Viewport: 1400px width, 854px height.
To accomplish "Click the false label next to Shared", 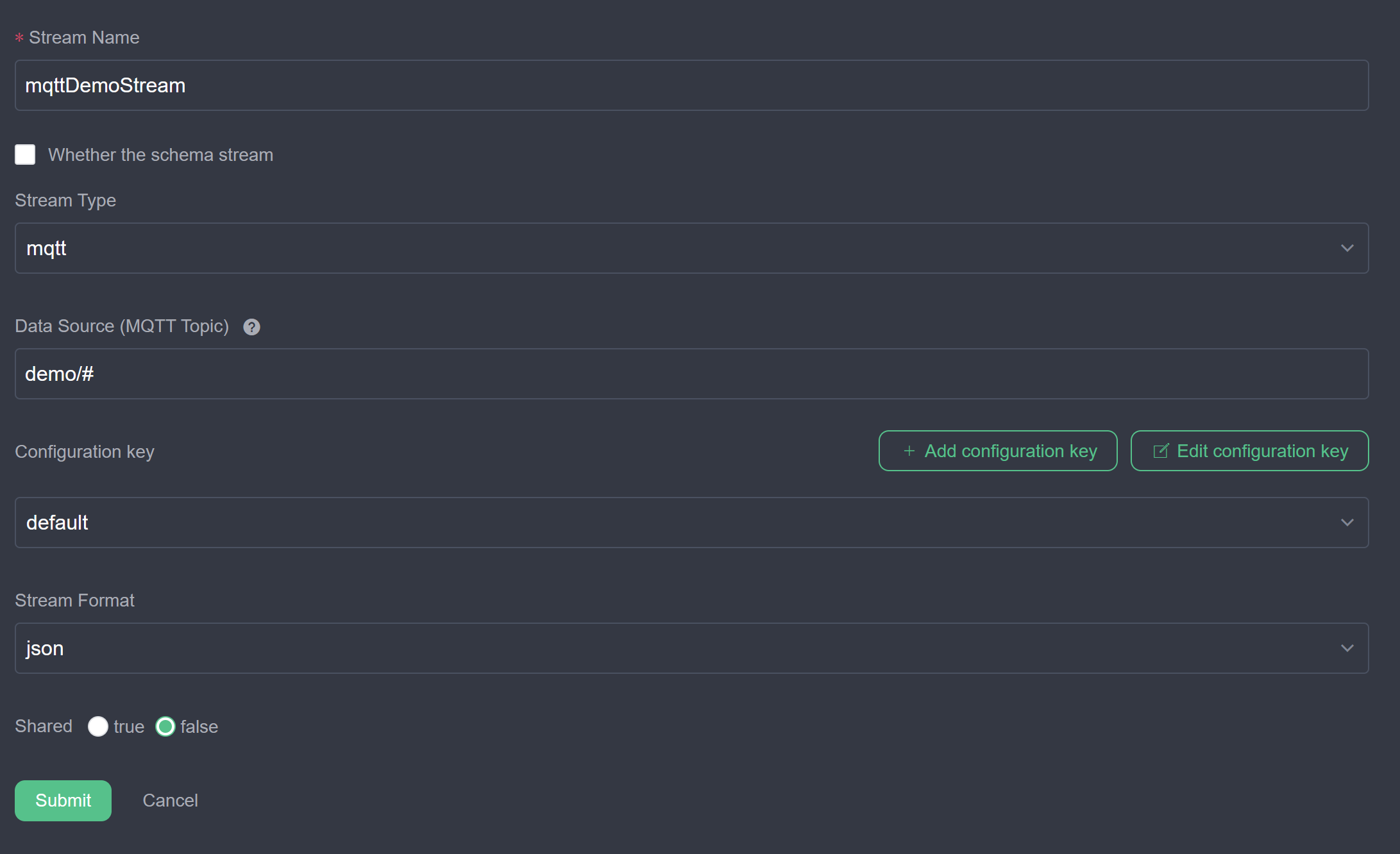I will coord(199,726).
